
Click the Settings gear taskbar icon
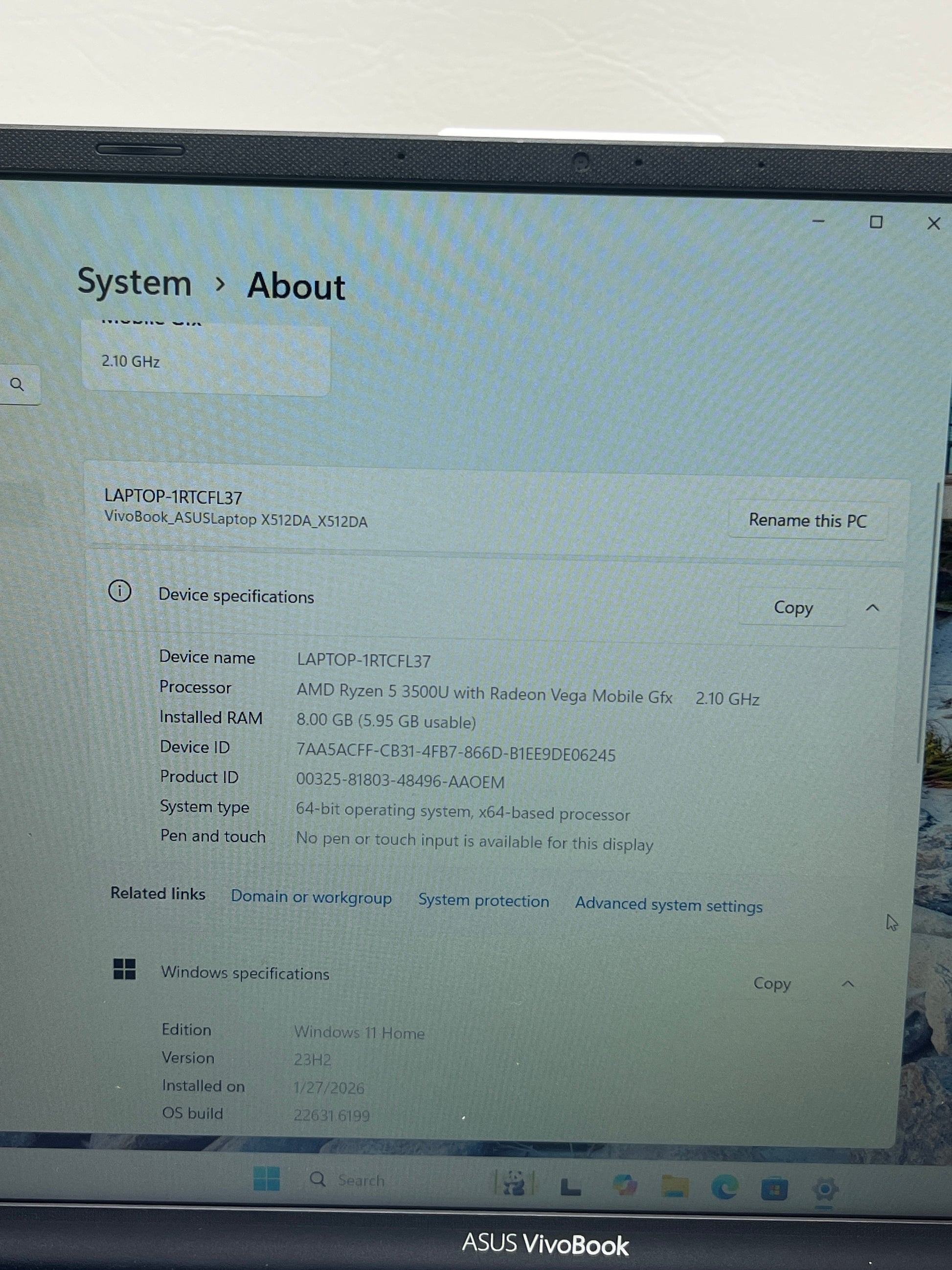pos(825,1188)
